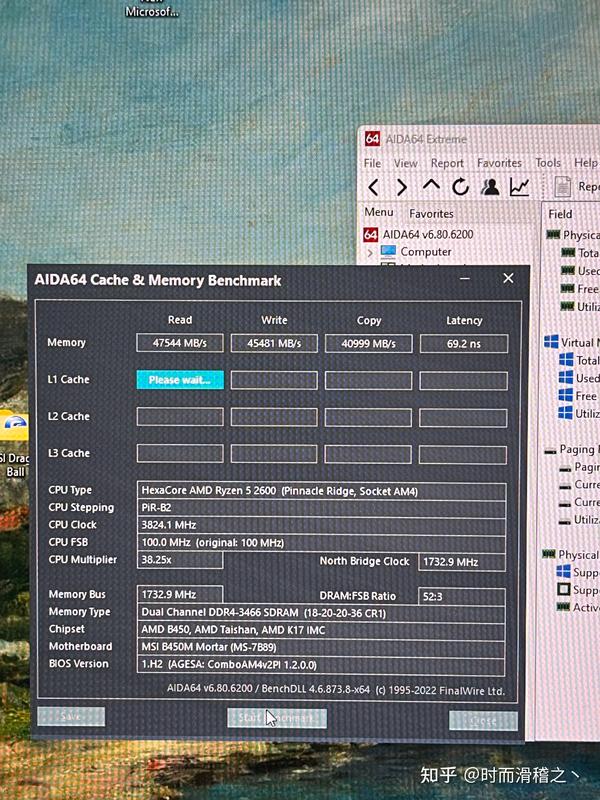Click CPU FSB 100.0 MHz value
The width and height of the screenshot is (600, 800).
point(321,542)
